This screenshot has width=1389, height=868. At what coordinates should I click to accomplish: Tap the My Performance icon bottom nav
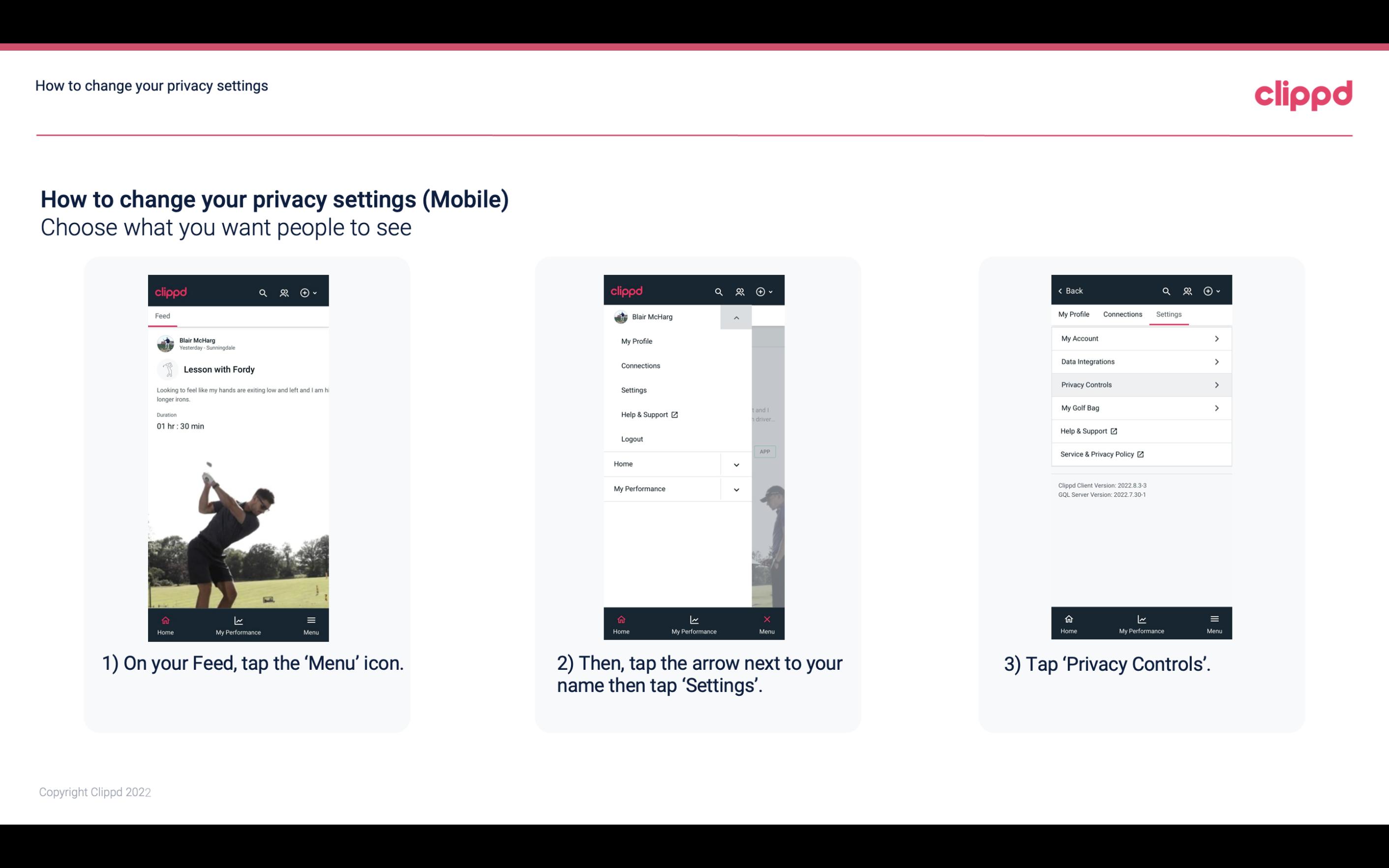pos(238,623)
